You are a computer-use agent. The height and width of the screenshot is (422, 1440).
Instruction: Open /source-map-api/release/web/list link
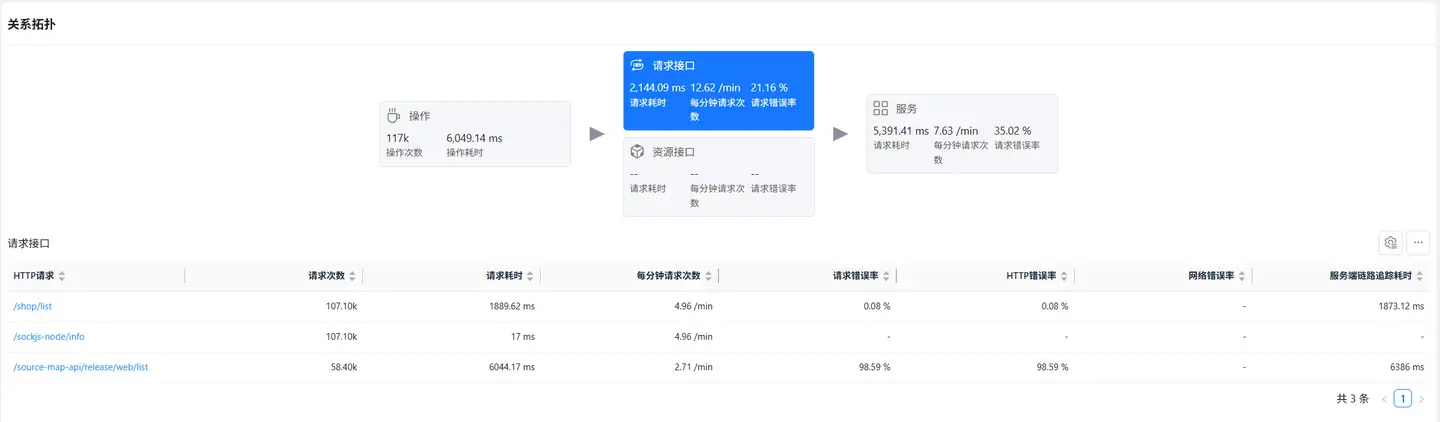[x=81, y=367]
